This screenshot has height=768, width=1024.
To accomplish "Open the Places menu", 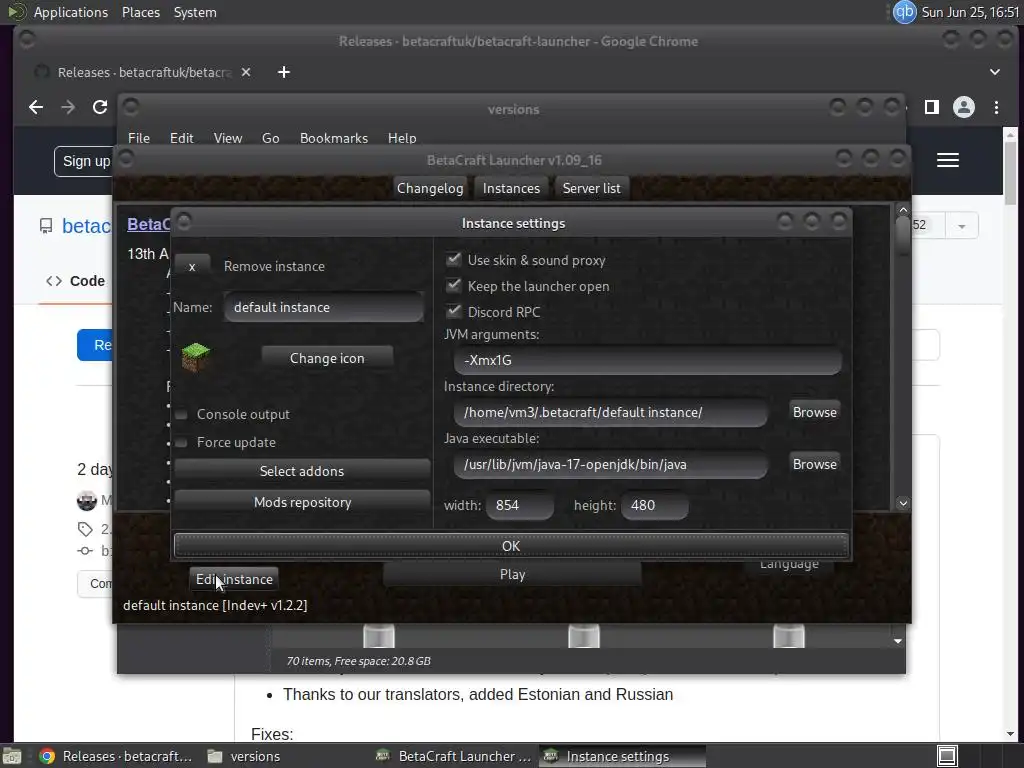I will click(x=140, y=12).
